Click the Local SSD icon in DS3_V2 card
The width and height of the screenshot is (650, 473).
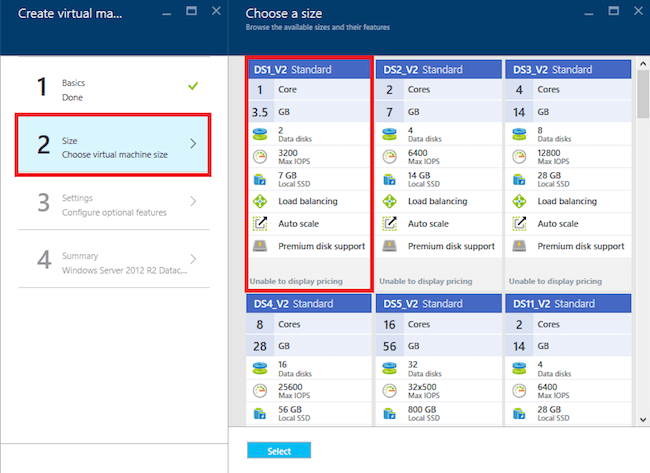click(519, 179)
